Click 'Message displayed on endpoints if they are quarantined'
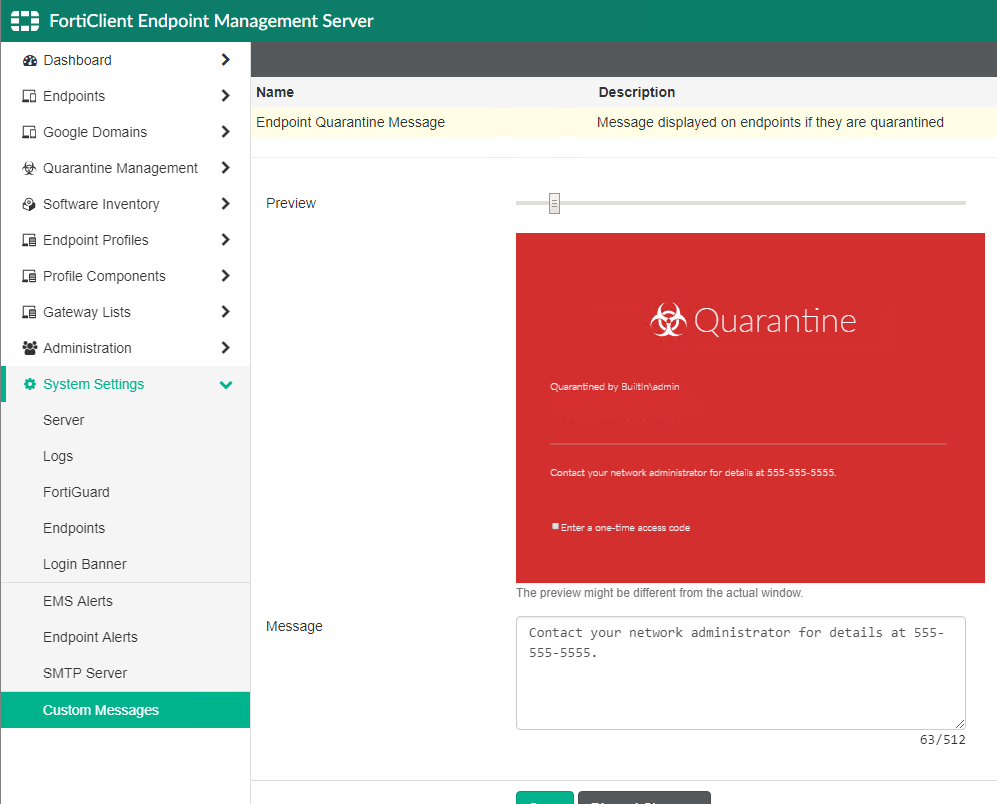This screenshot has width=997, height=804. [770, 122]
